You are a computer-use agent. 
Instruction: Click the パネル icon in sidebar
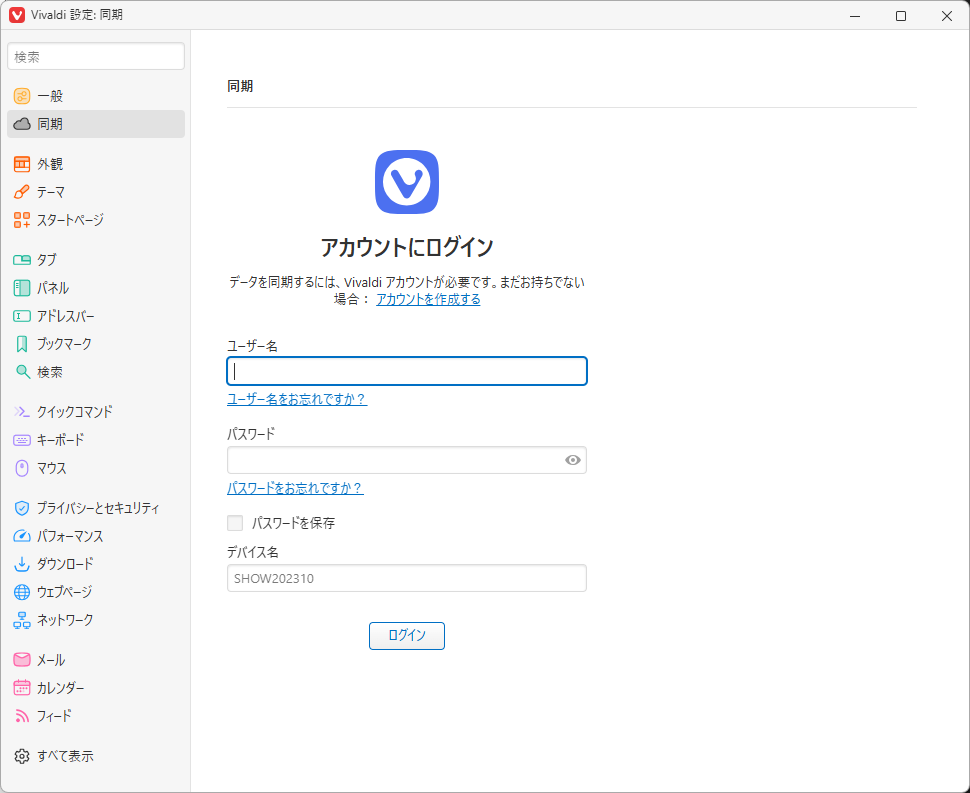click(22, 288)
